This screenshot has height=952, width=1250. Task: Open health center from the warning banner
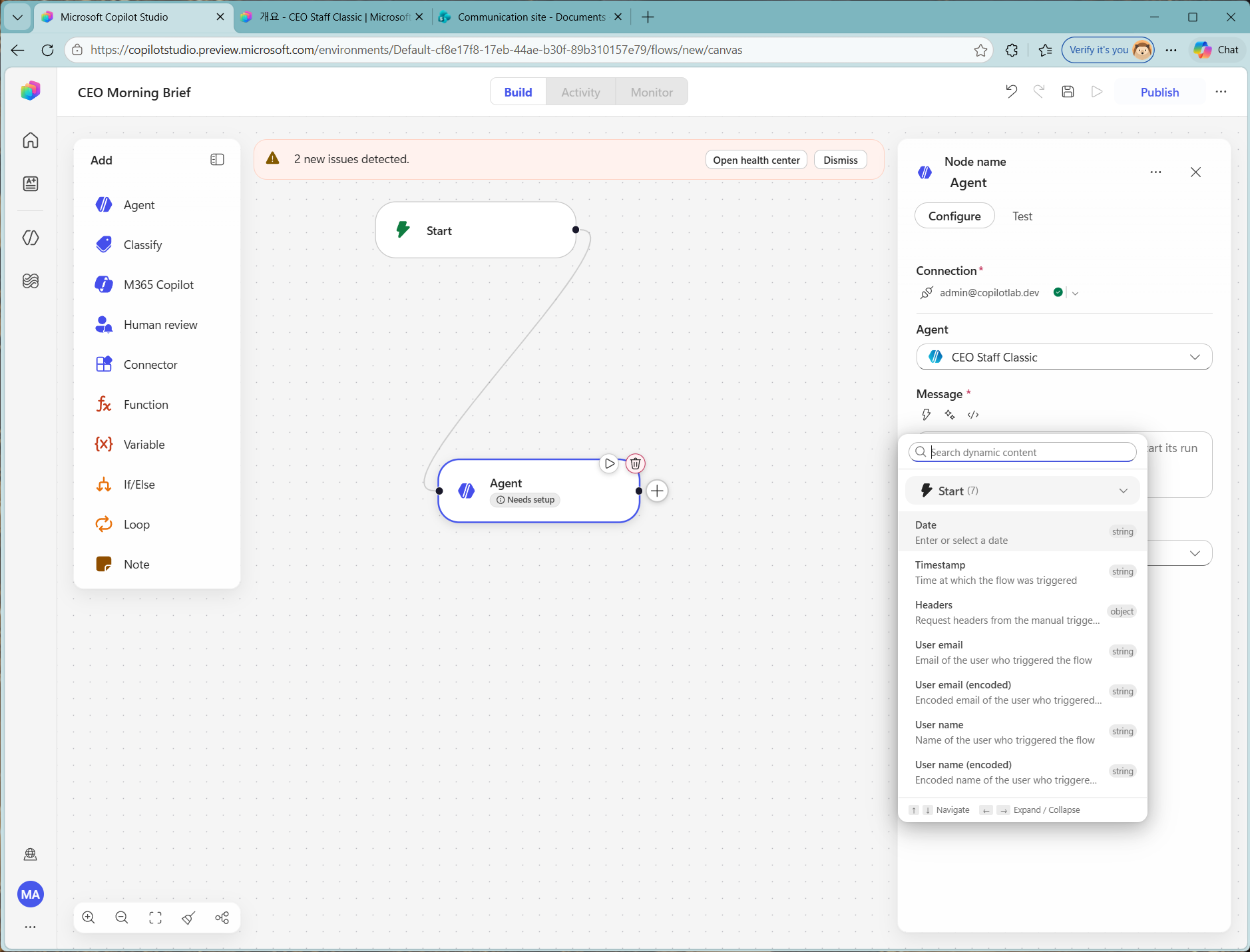pos(756,160)
